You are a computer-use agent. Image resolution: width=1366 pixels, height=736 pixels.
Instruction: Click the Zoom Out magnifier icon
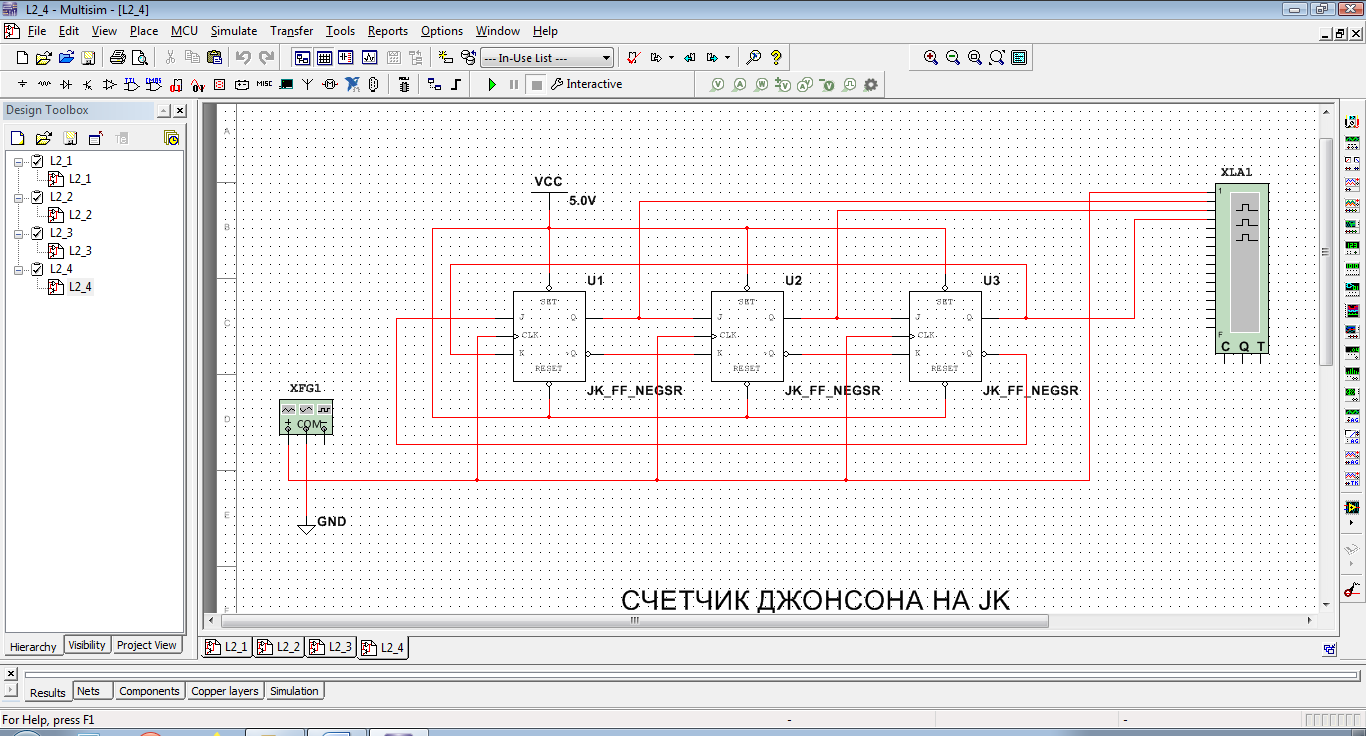953,58
